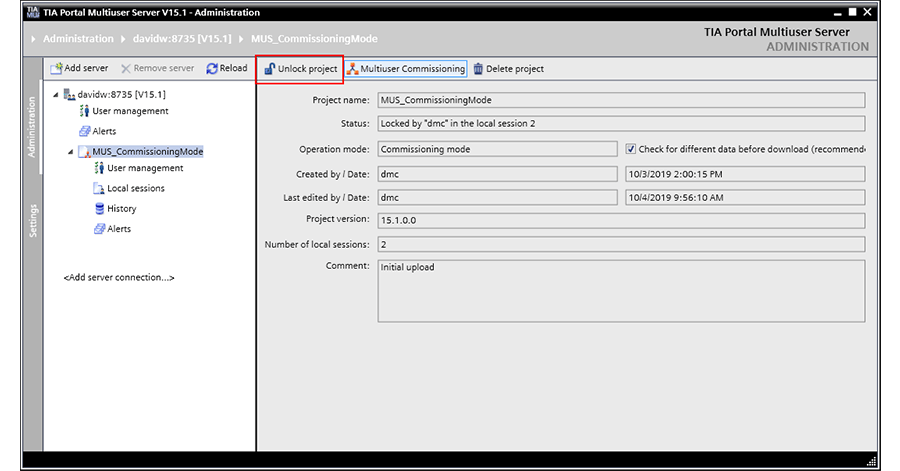This screenshot has width=900, height=471.
Task: Click the History database icon
Action: pyautogui.click(x=99, y=208)
